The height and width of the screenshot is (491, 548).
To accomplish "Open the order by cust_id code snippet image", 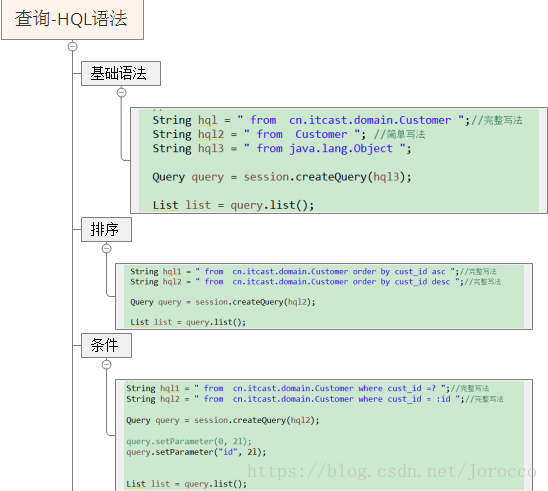I will (x=324, y=296).
